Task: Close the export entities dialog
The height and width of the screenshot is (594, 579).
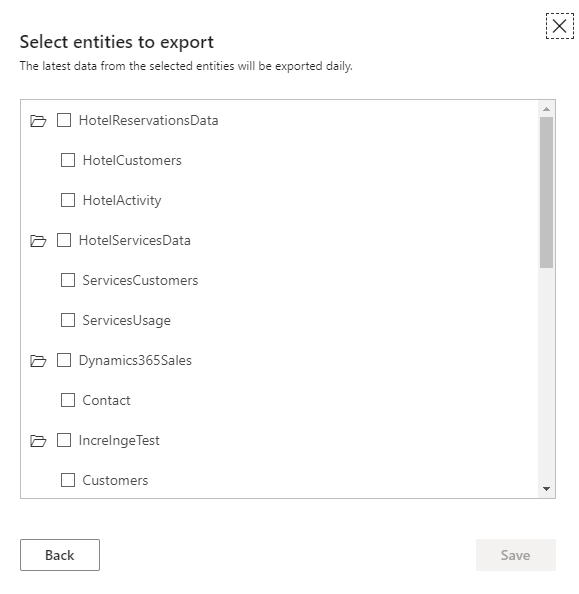Action: coord(559,26)
